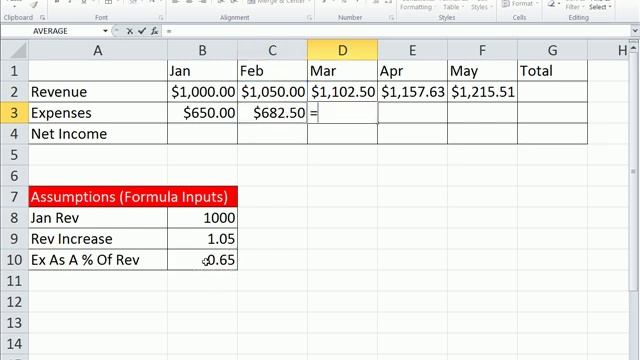The height and width of the screenshot is (360, 640).
Task: Select highlighted row 3 header
Action: point(14,113)
